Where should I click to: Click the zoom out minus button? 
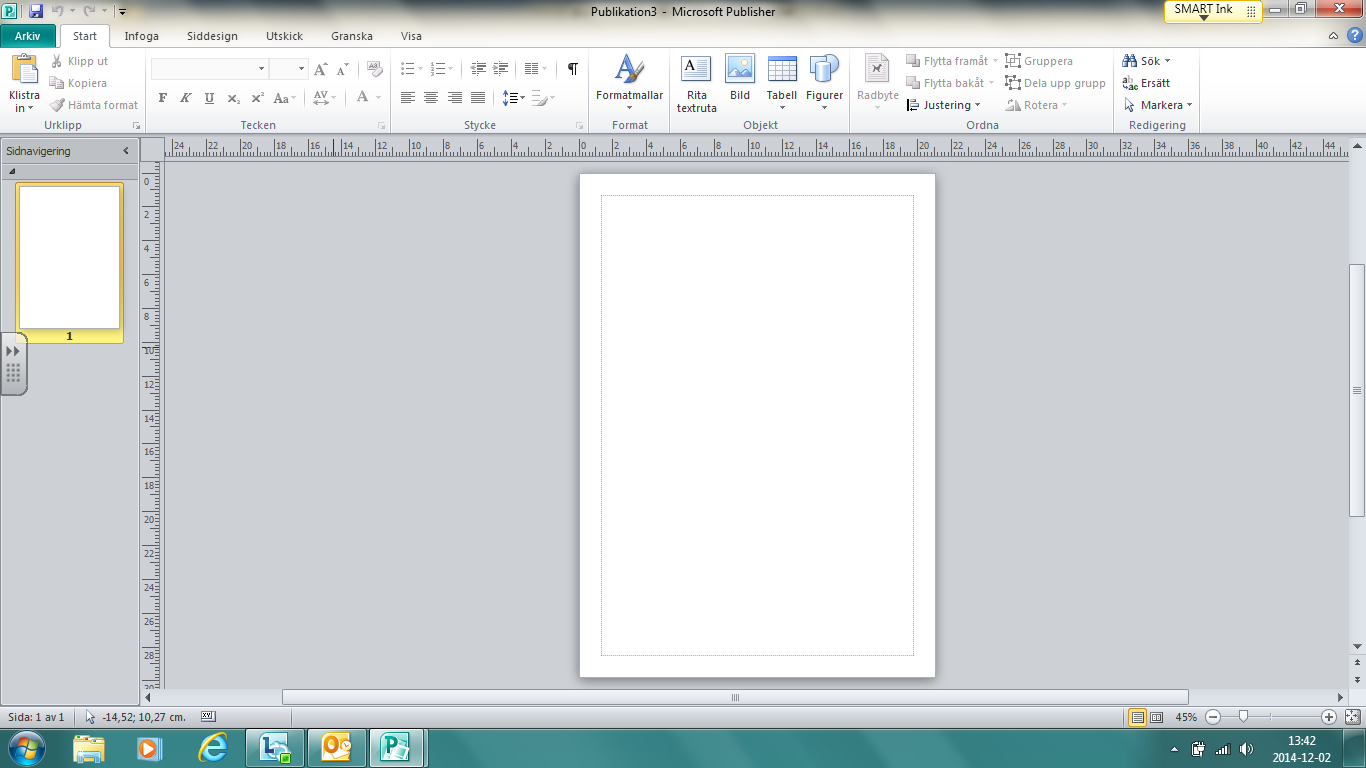coord(1213,717)
